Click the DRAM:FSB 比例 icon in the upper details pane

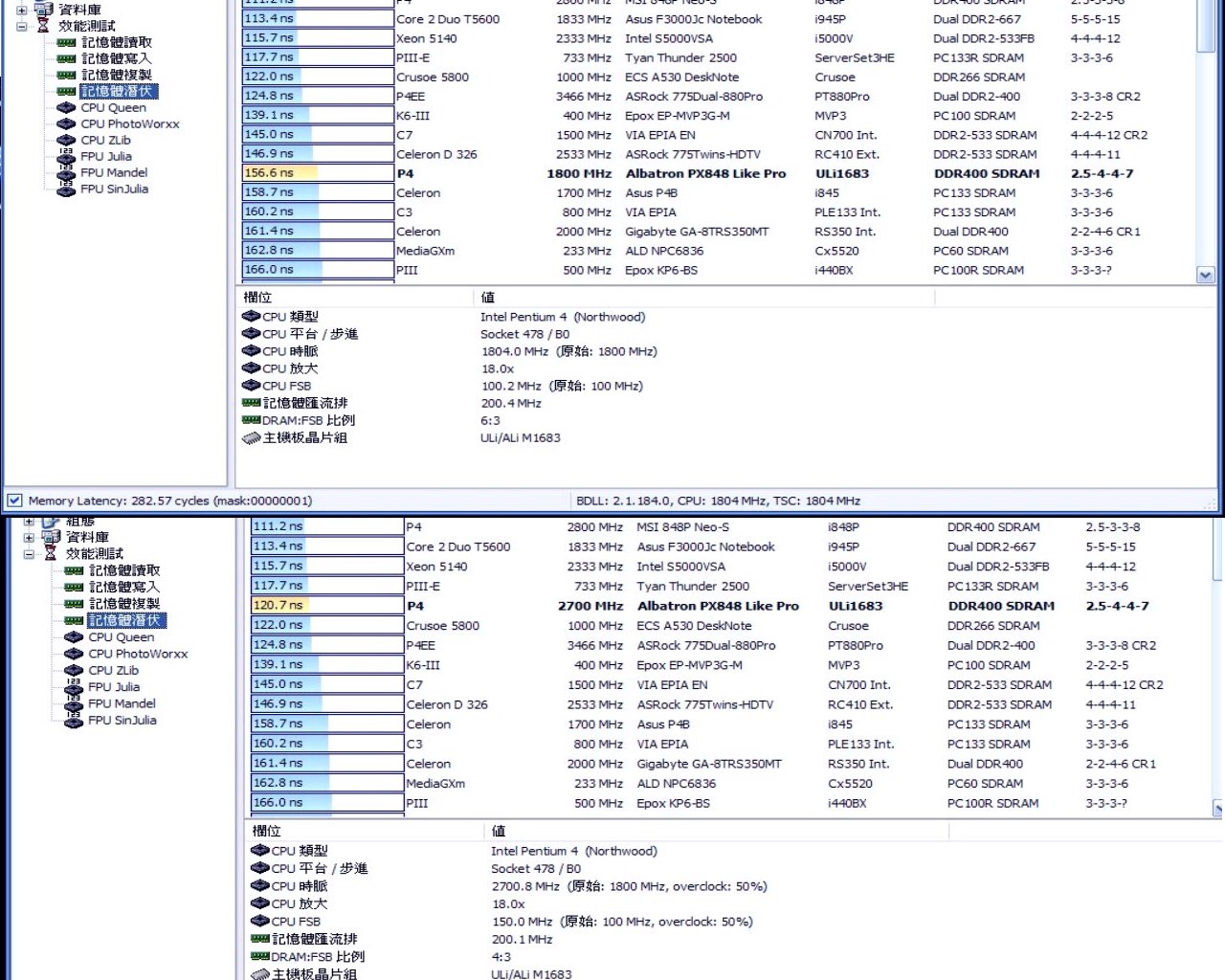[252, 420]
